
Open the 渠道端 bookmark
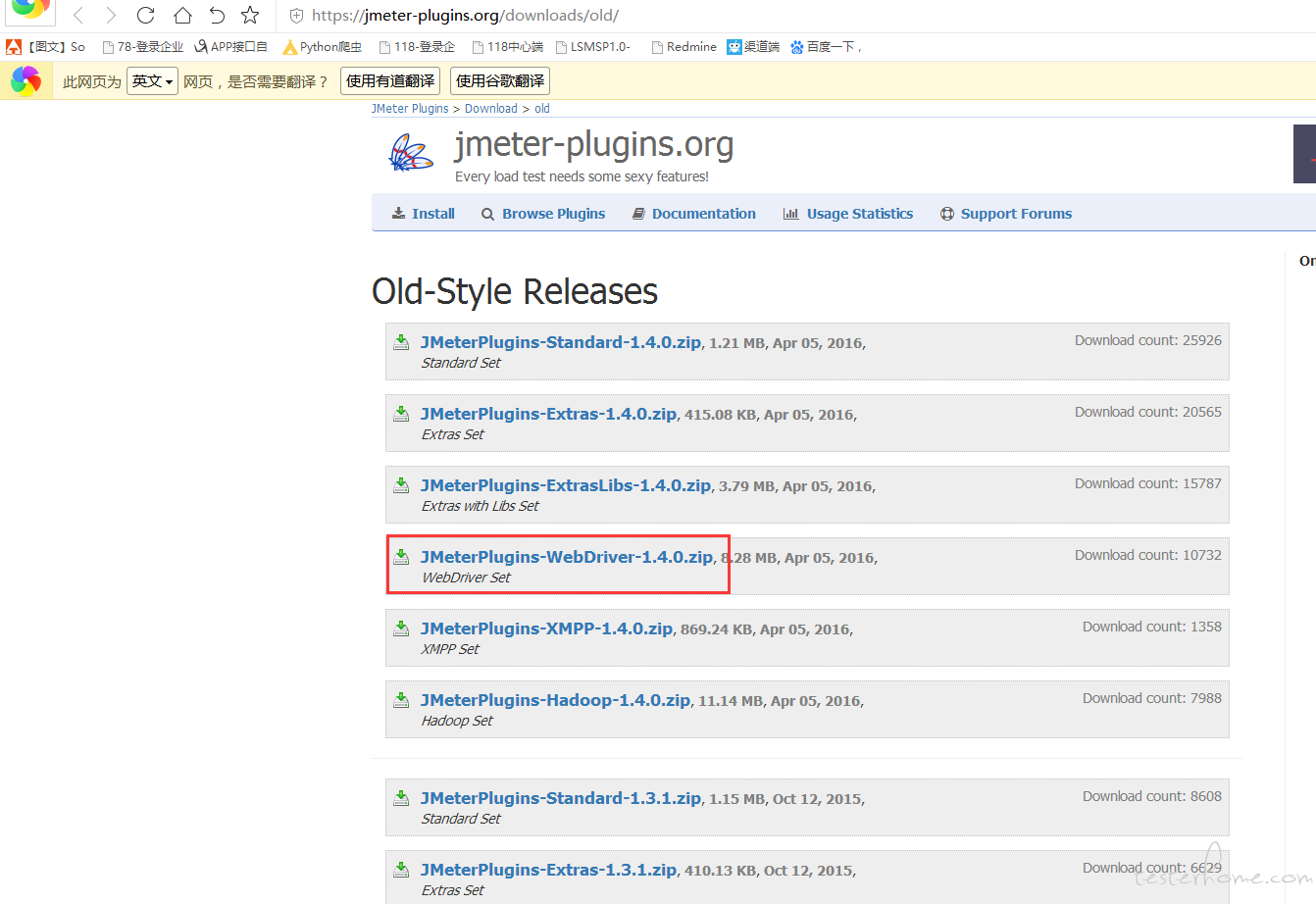click(753, 46)
